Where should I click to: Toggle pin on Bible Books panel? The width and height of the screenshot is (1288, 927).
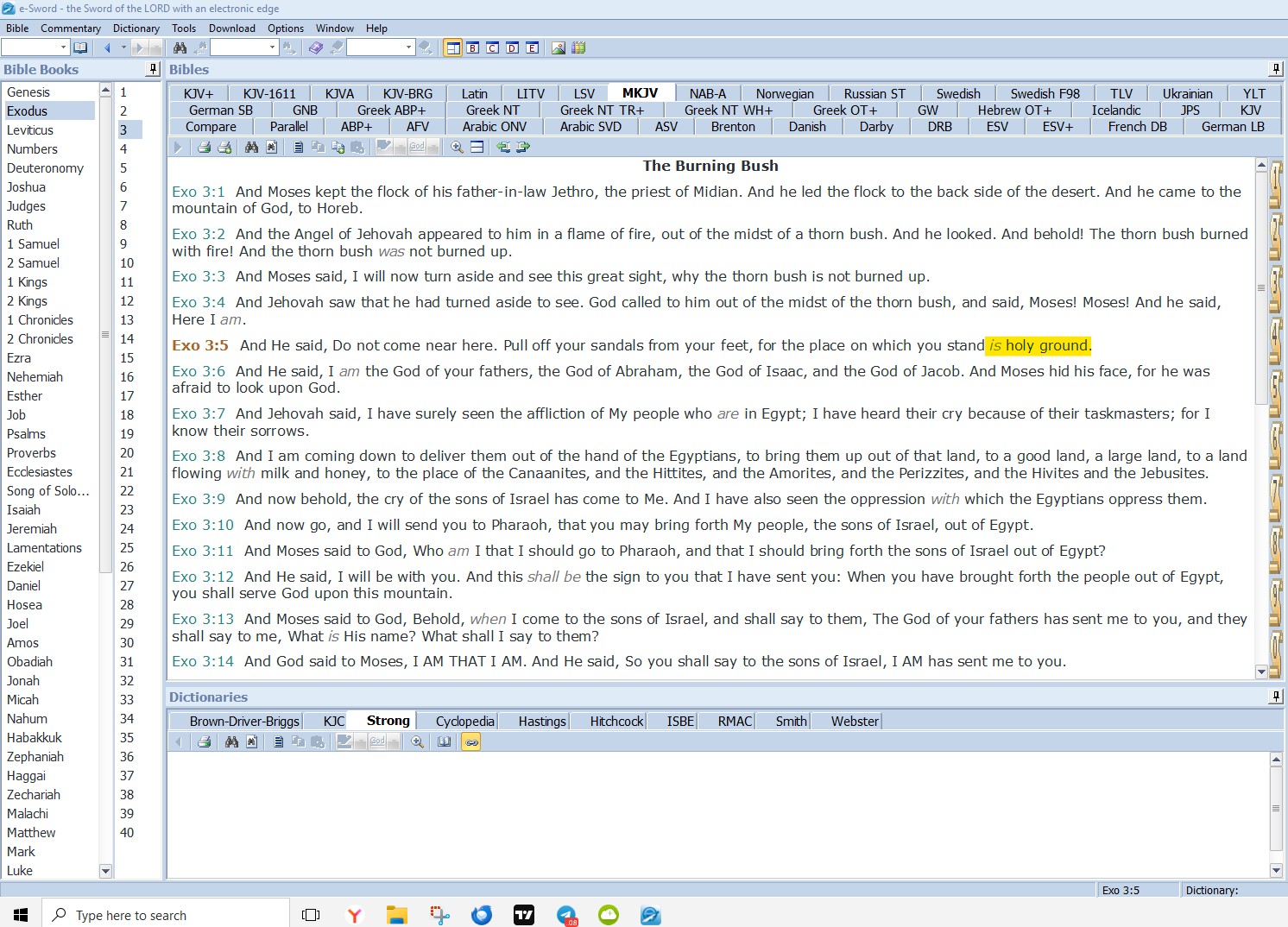(x=153, y=69)
